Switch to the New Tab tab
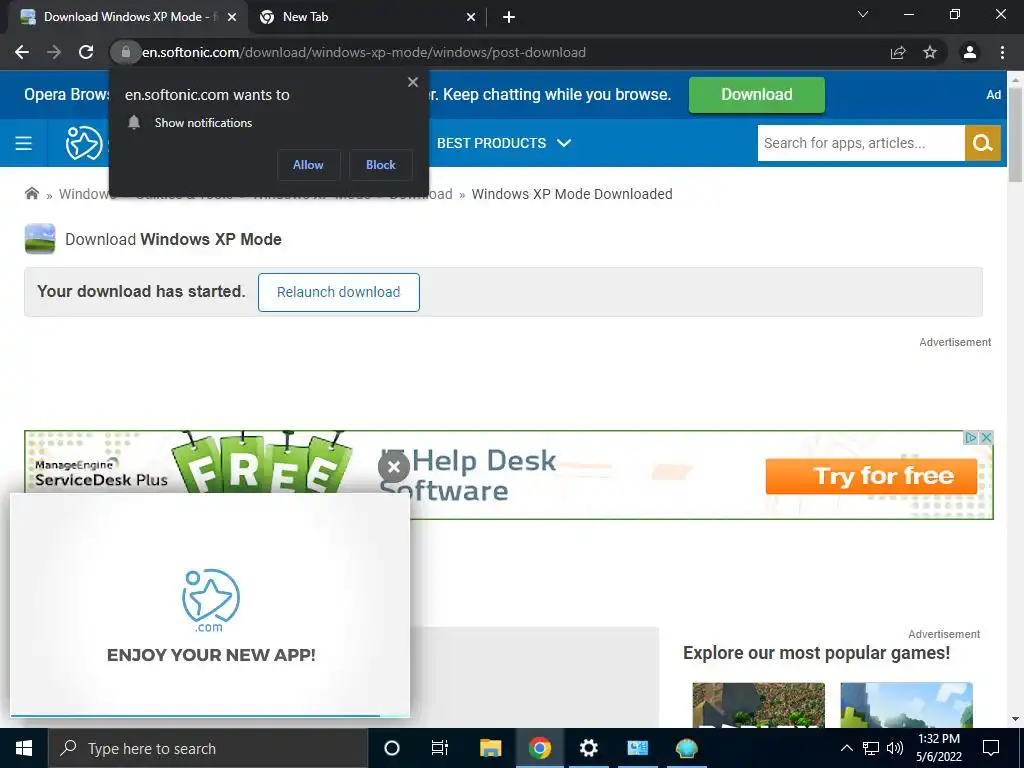Image resolution: width=1024 pixels, height=768 pixels. pyautogui.click(x=366, y=17)
